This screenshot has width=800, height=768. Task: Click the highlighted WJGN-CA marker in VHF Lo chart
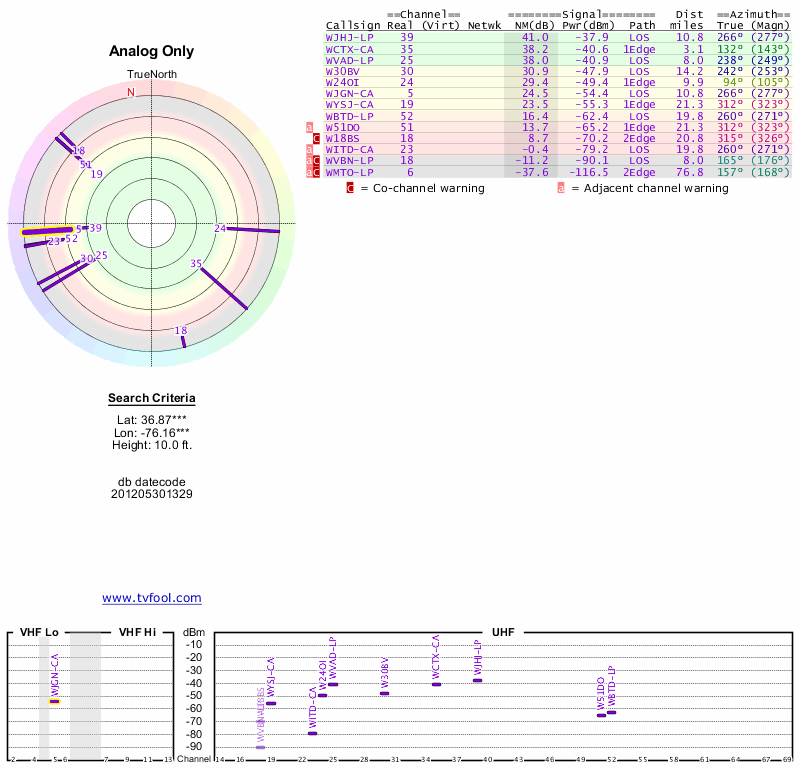tap(55, 701)
